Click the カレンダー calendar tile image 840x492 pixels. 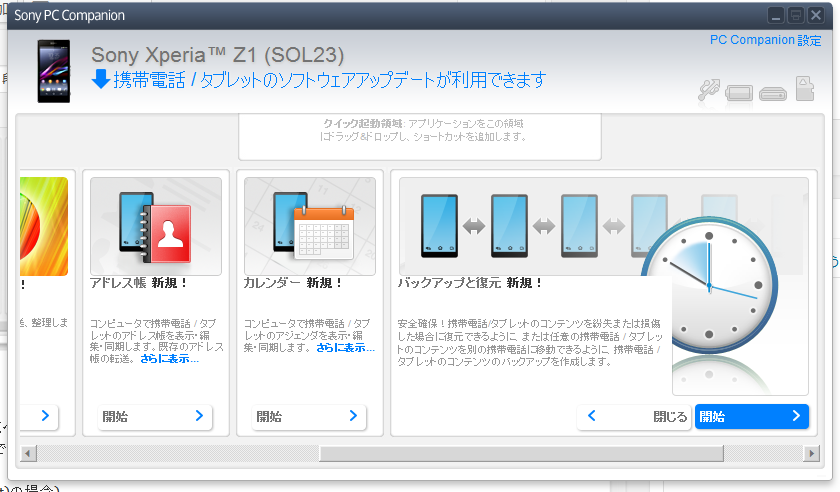pyautogui.click(x=310, y=226)
